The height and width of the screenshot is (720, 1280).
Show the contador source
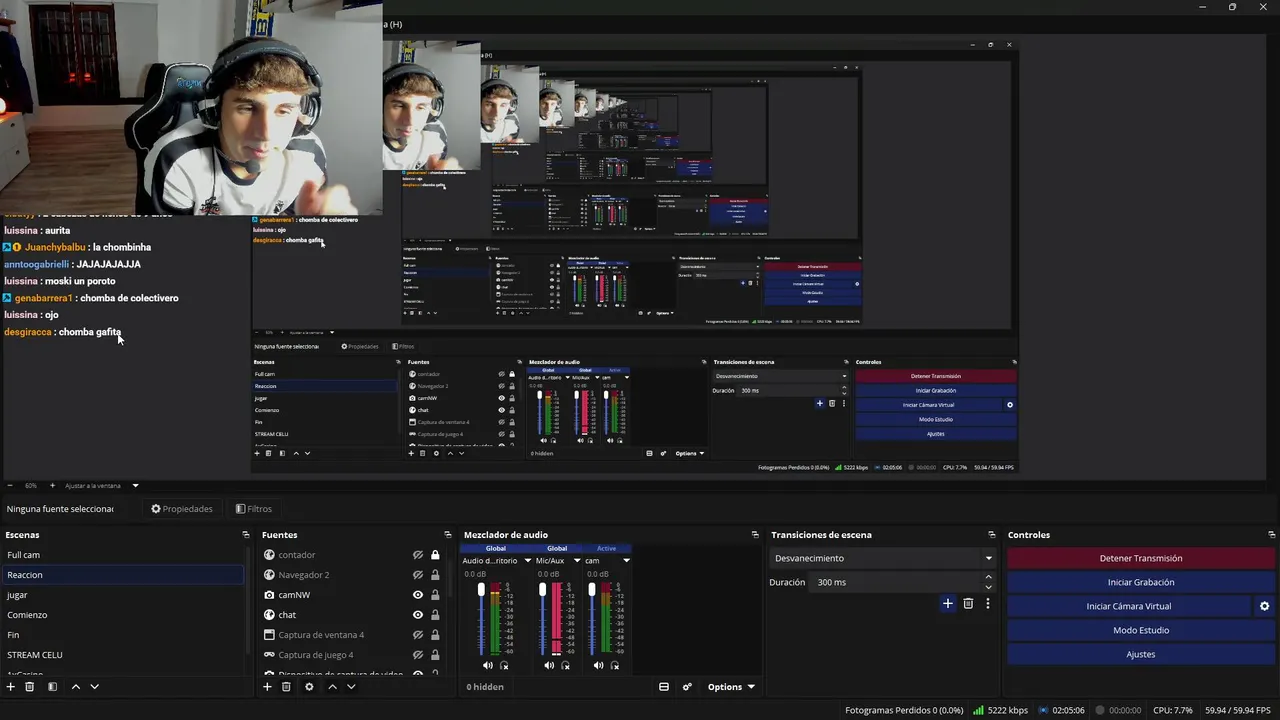point(418,555)
